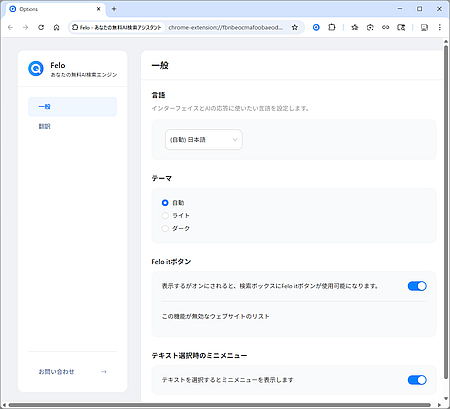Open the bookmarks star-list toolbar icon
The width and height of the screenshot is (450, 409).
click(x=355, y=27)
